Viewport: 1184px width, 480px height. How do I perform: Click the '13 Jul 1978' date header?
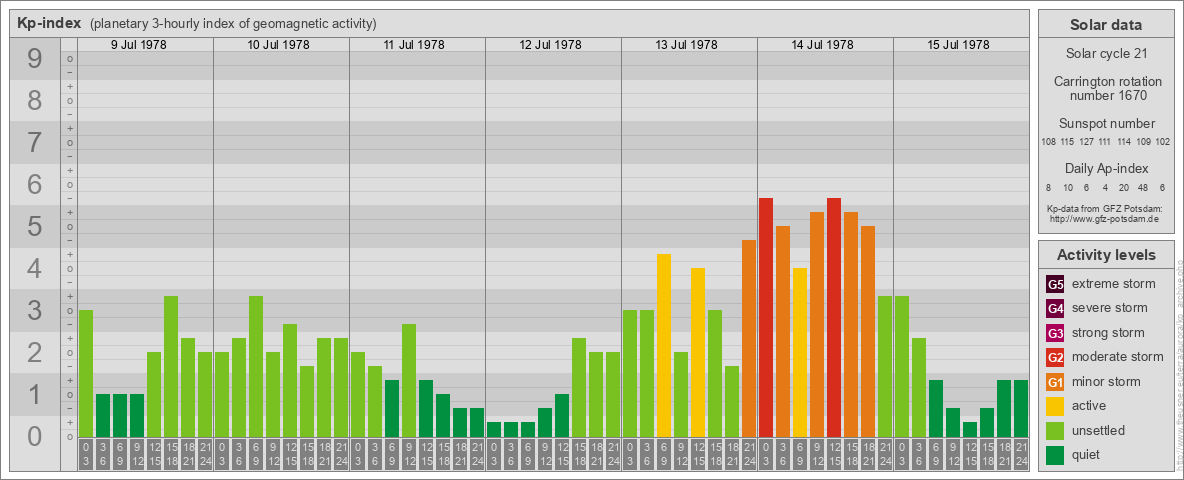tap(686, 45)
